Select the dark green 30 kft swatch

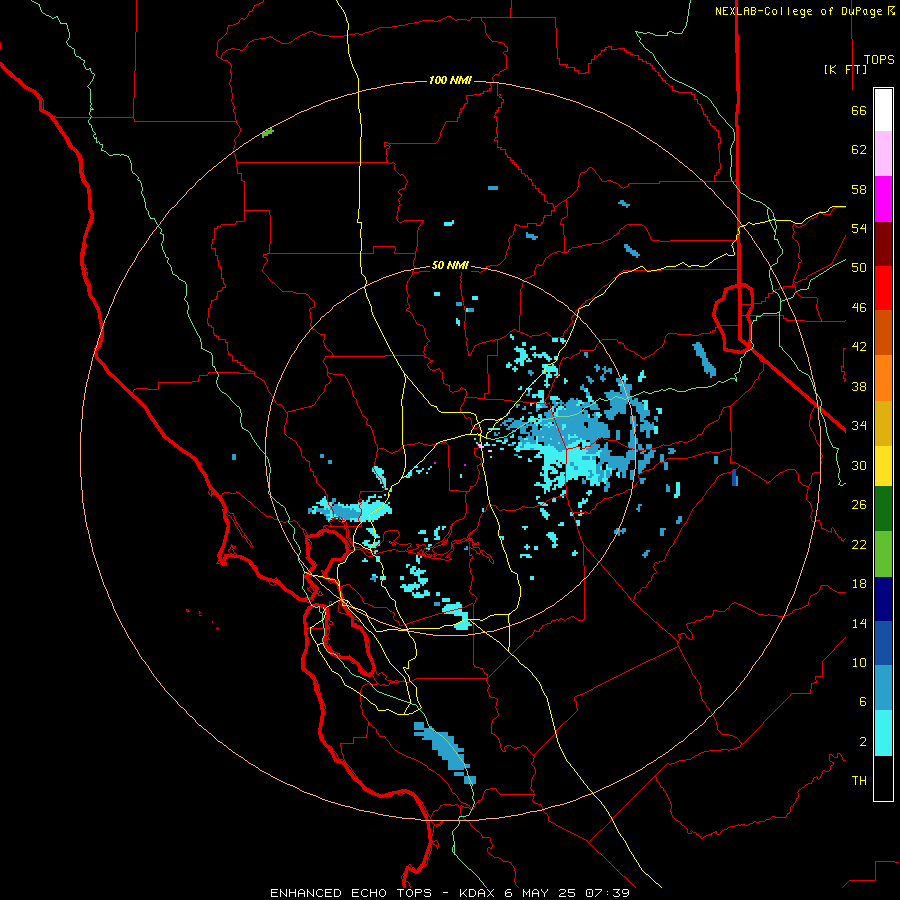coord(883,508)
